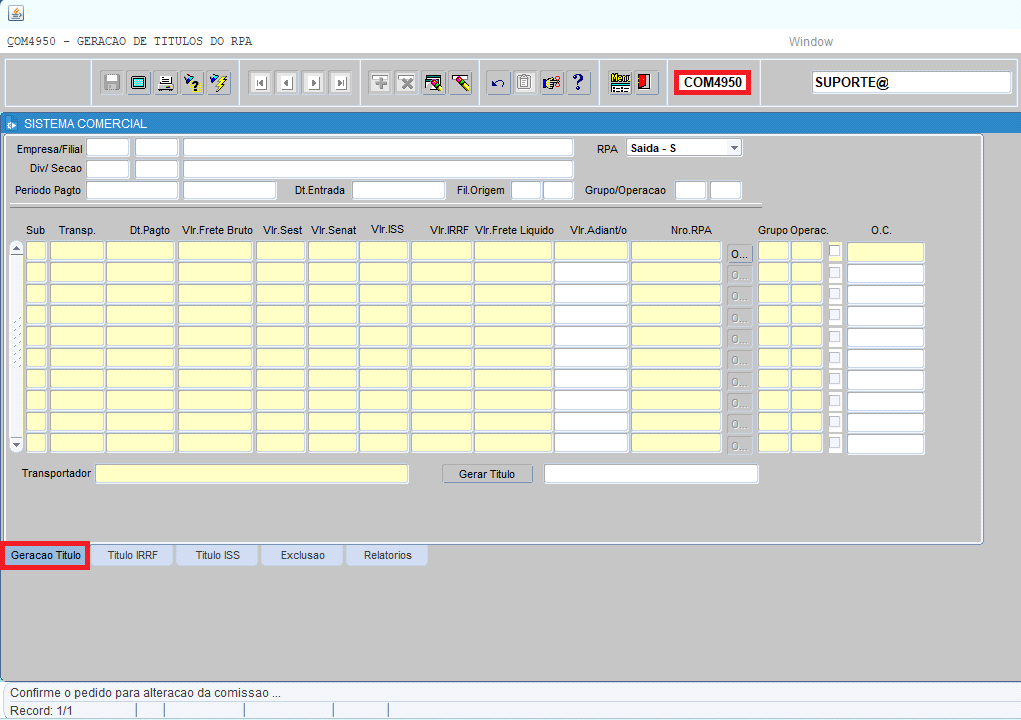
Task: Tick the checkbox in the last grid row
Action: pyautogui.click(x=835, y=443)
